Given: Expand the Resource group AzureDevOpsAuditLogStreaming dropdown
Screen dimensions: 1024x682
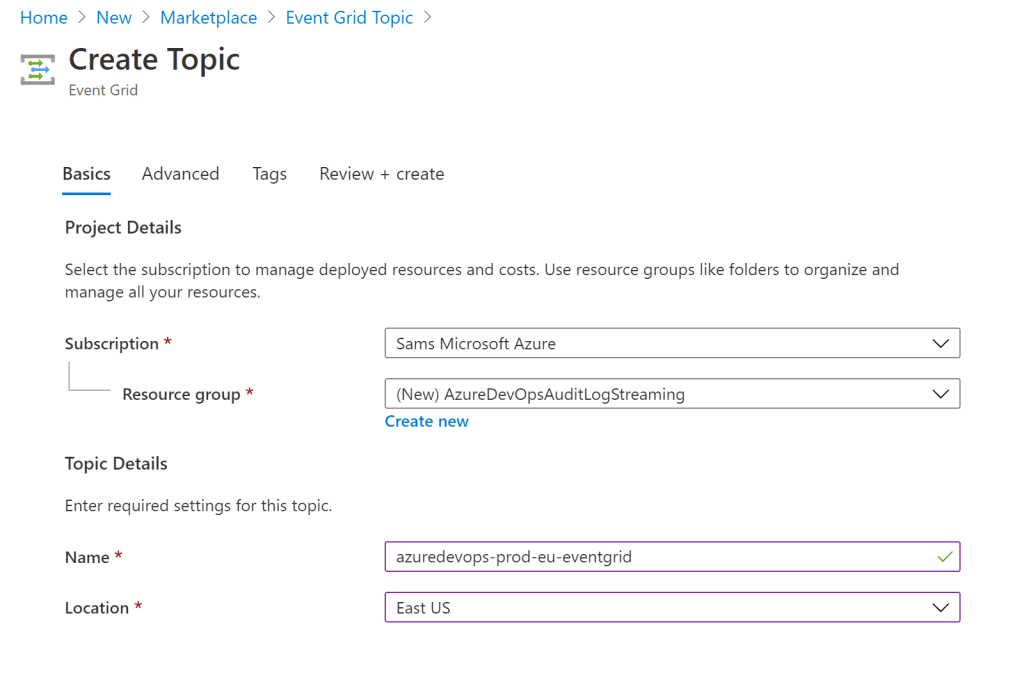Looking at the screenshot, I should coord(660,394).
